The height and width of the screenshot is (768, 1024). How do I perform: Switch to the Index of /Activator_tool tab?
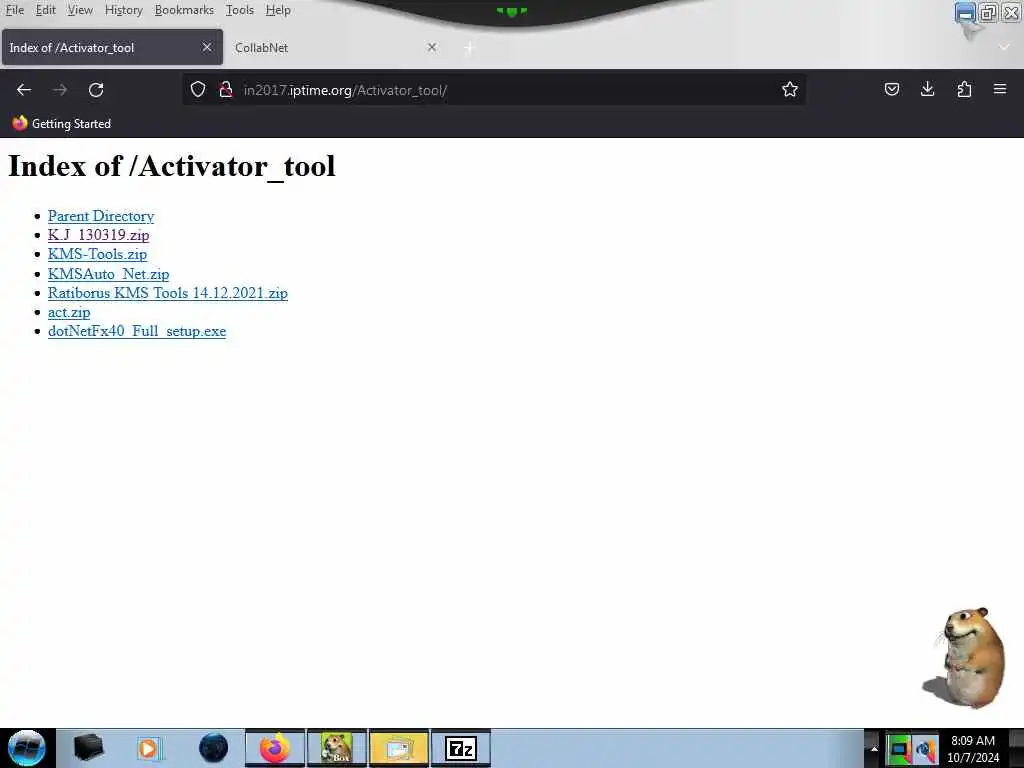(112, 48)
